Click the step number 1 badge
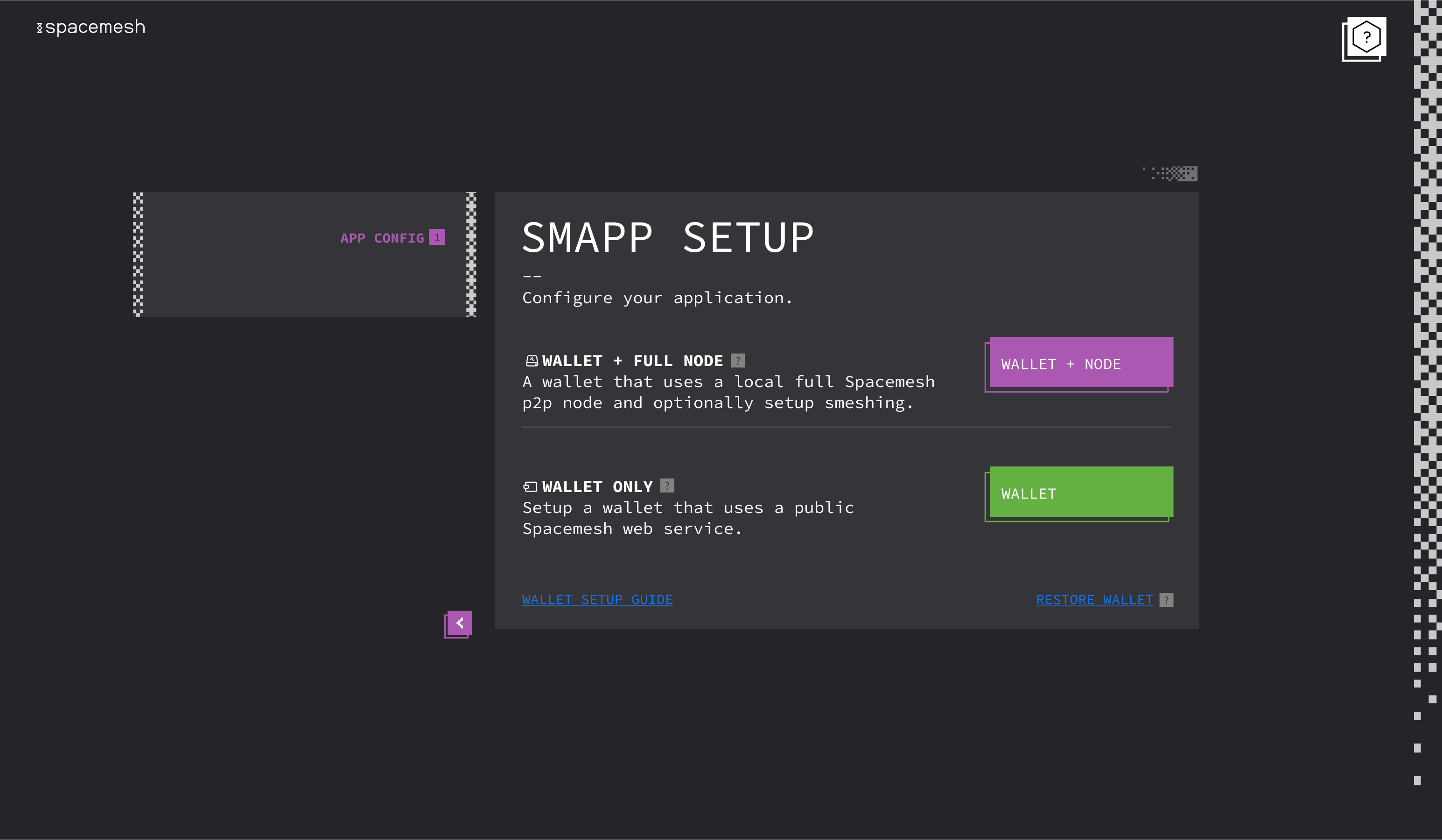1442x840 pixels. pos(437,237)
